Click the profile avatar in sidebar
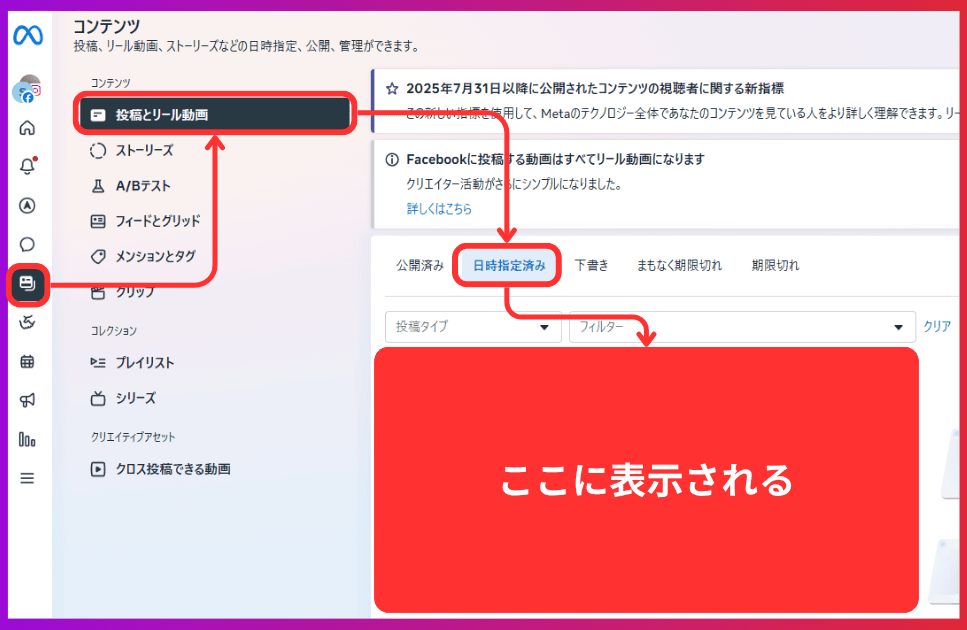 point(27,90)
